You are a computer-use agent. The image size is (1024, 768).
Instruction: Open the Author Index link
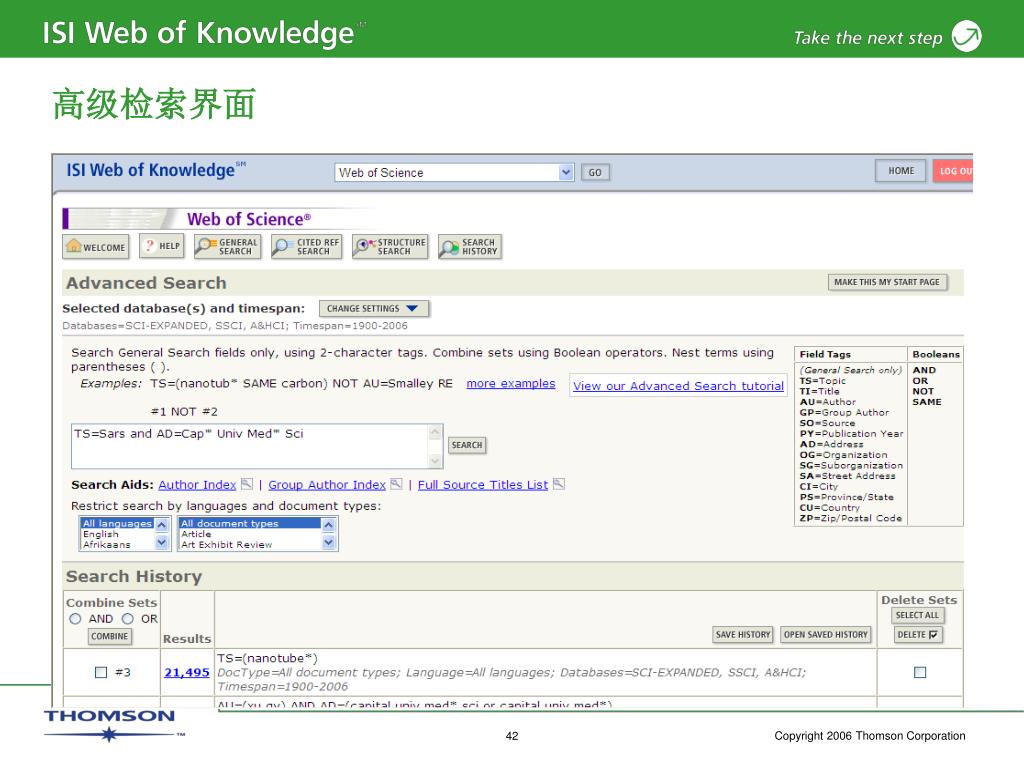[x=197, y=485]
